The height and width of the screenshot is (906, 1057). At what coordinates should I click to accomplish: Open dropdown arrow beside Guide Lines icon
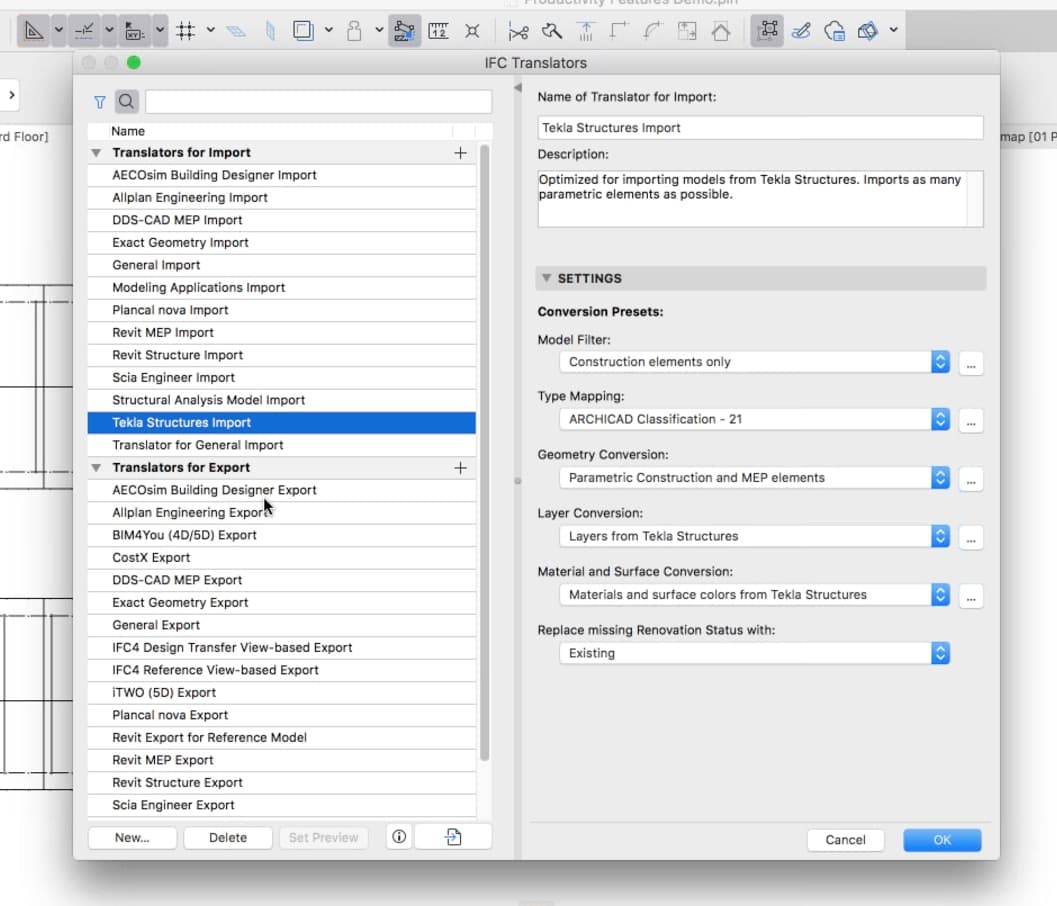[x=59, y=30]
